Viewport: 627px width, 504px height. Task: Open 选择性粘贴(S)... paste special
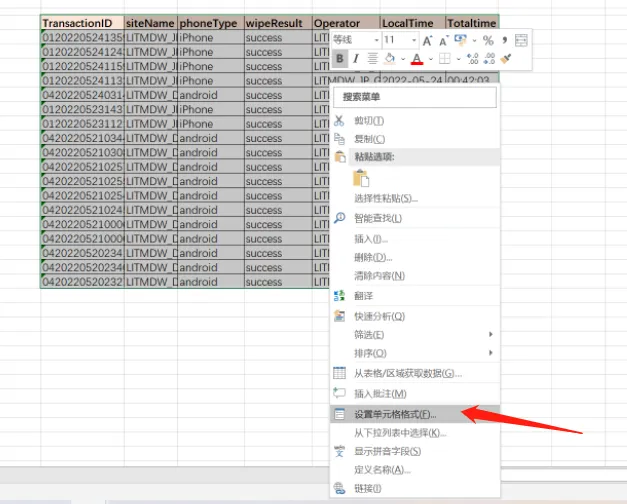click(x=415, y=198)
